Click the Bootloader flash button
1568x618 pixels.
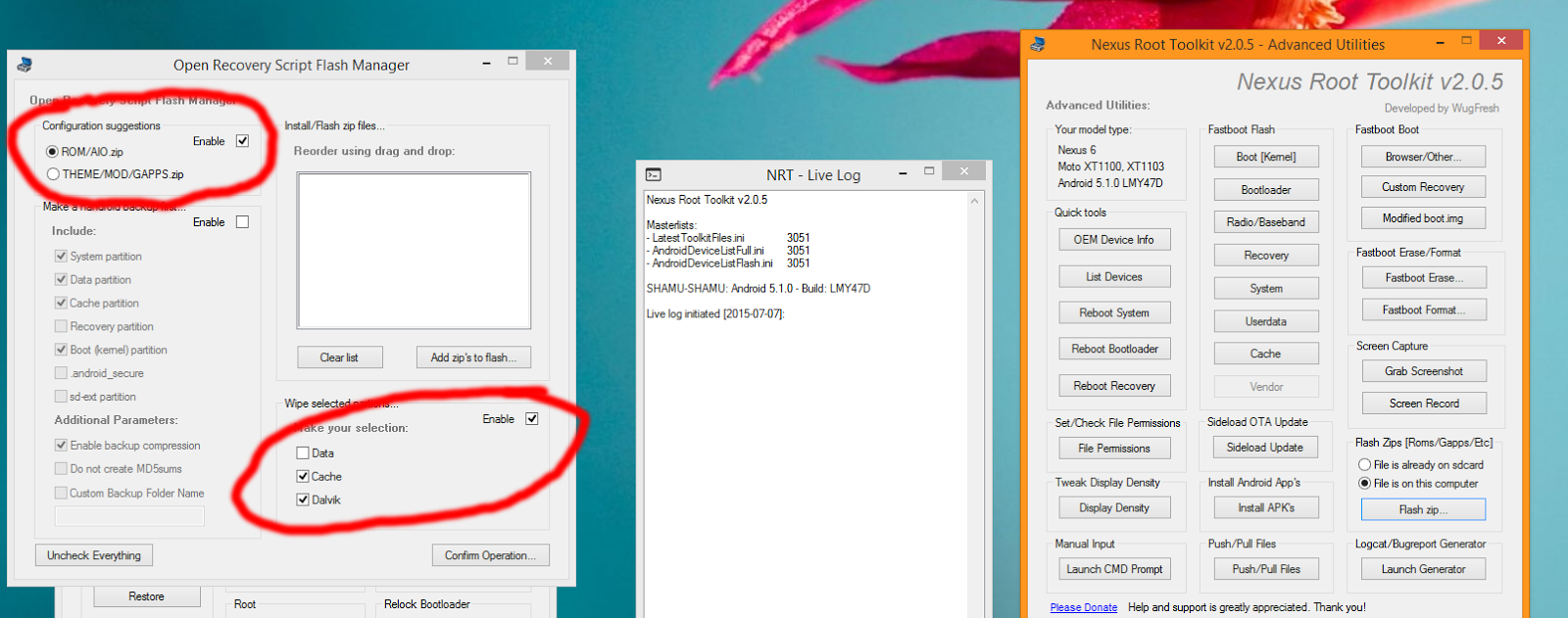click(x=1266, y=190)
